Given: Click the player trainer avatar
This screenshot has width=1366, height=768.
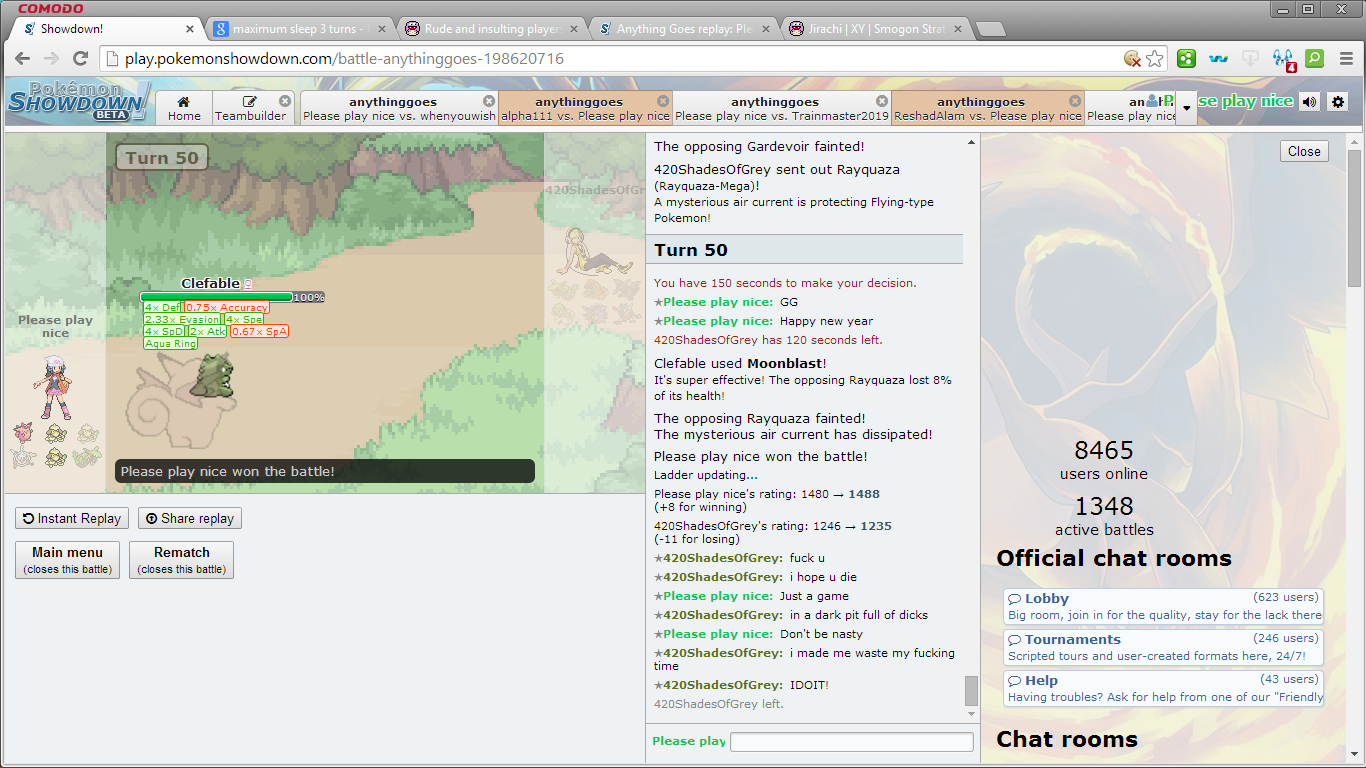Looking at the screenshot, I should [55, 387].
